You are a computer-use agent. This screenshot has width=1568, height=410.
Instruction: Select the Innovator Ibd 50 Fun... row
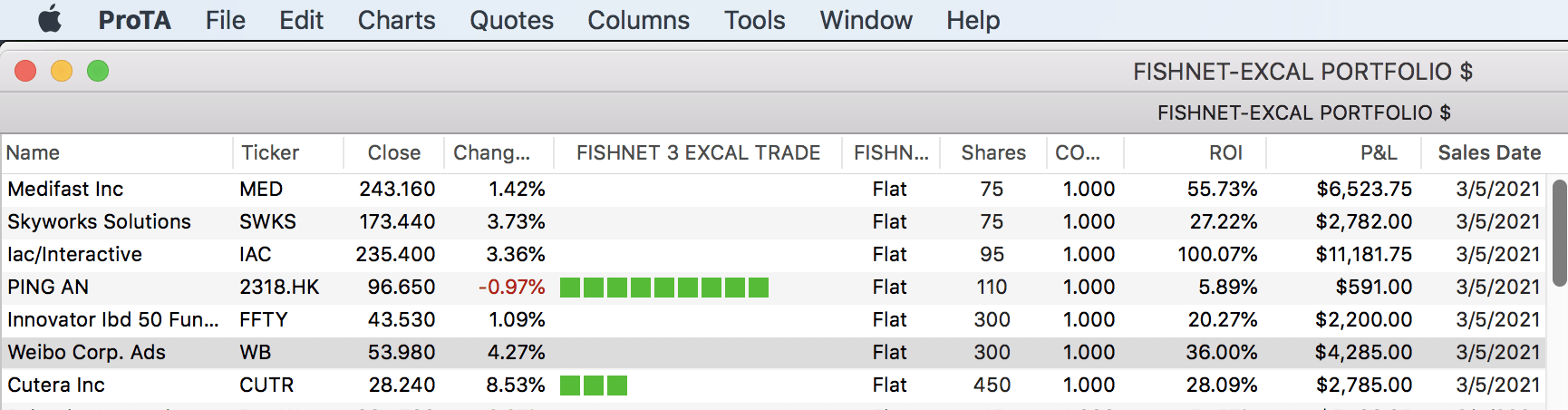click(x=775, y=319)
